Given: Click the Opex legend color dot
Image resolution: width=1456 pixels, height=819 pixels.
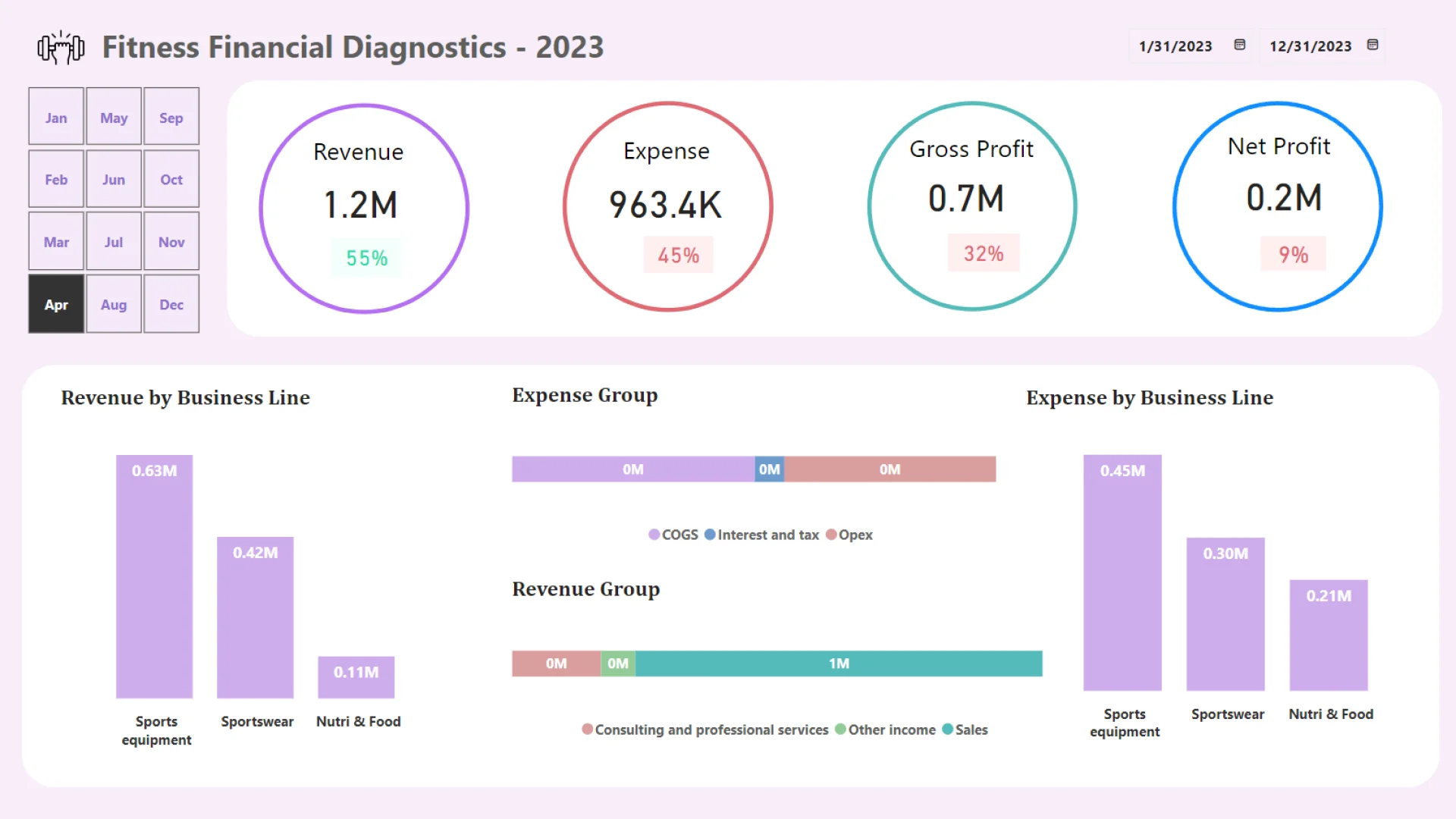Looking at the screenshot, I should [831, 535].
